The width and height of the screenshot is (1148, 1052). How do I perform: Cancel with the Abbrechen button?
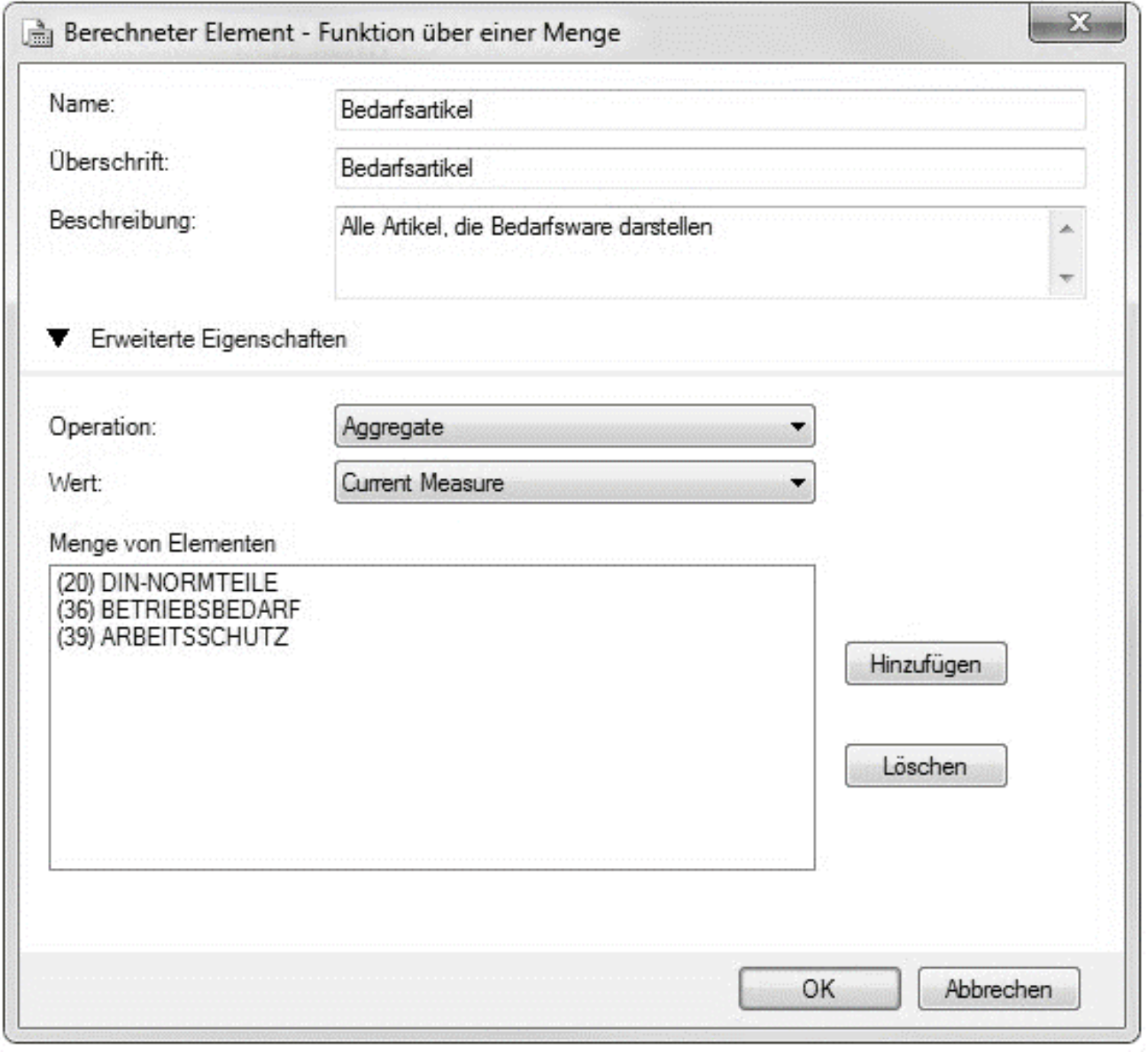[999, 989]
